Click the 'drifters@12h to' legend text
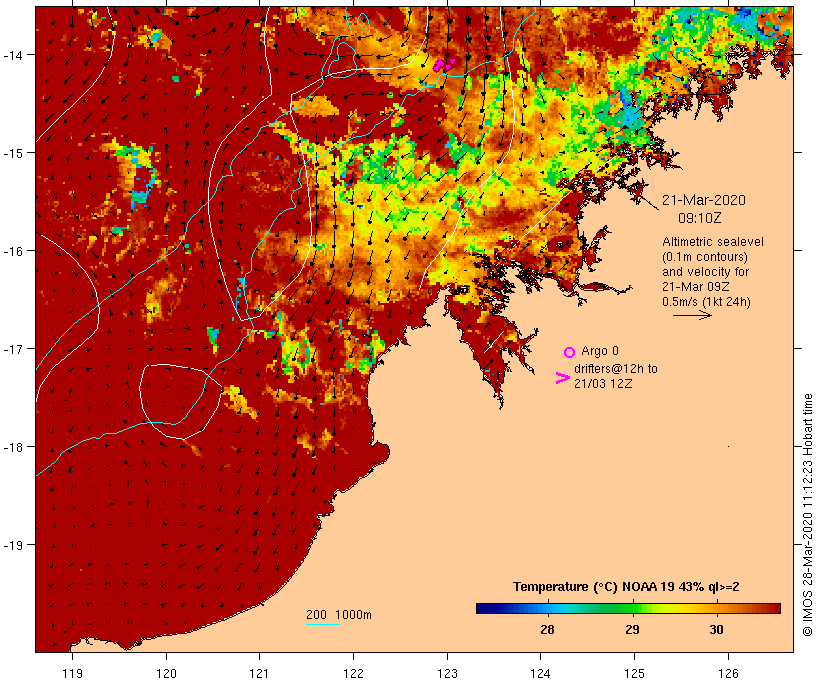 pyautogui.click(x=616, y=368)
